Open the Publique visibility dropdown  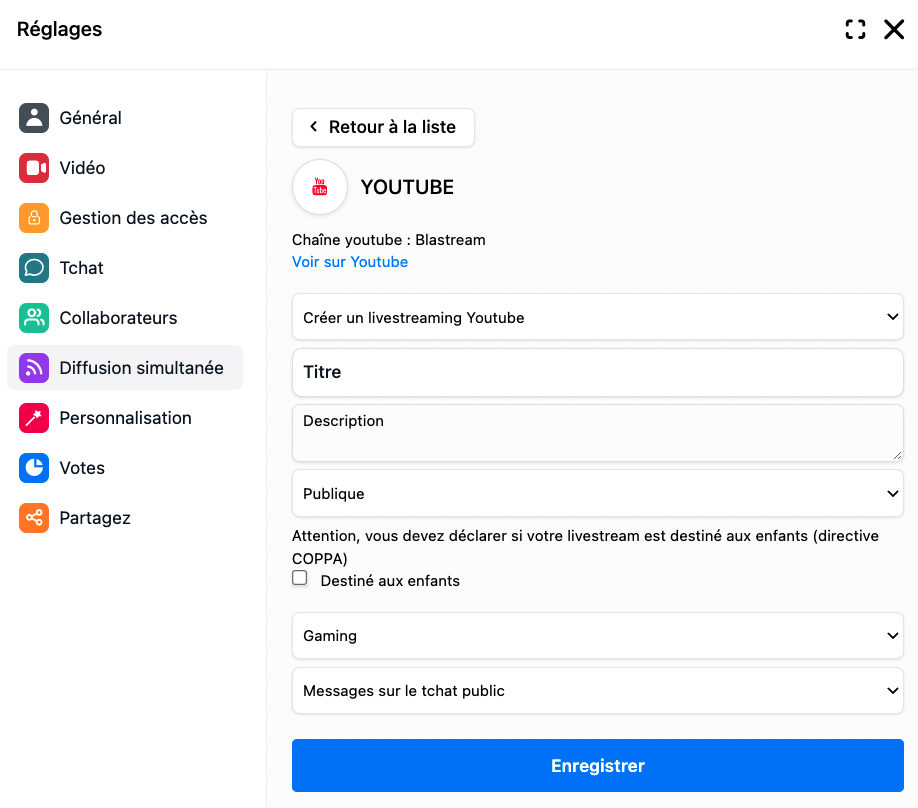(598, 493)
